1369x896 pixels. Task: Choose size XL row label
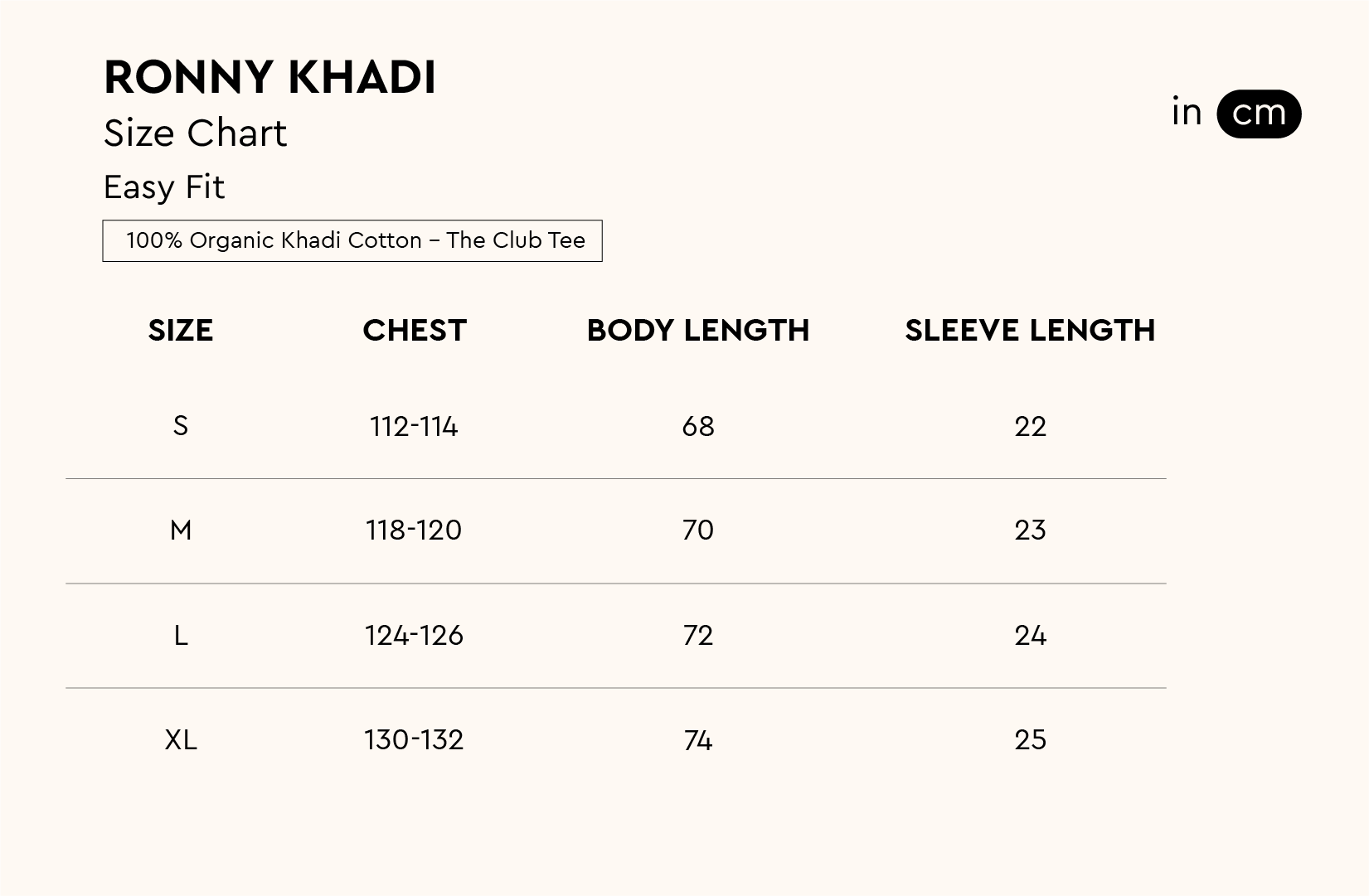[x=181, y=740]
